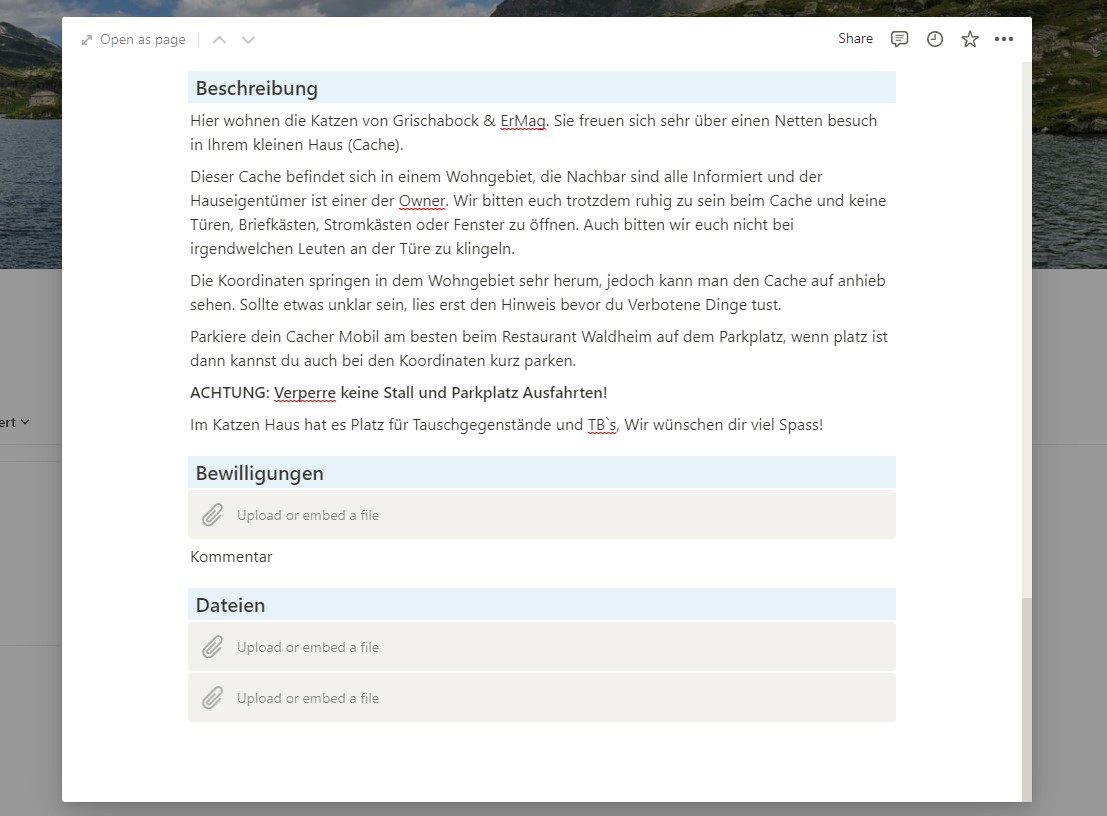Click the paperclip icon under Bewilligungen
Image resolution: width=1107 pixels, height=816 pixels.
click(x=212, y=515)
